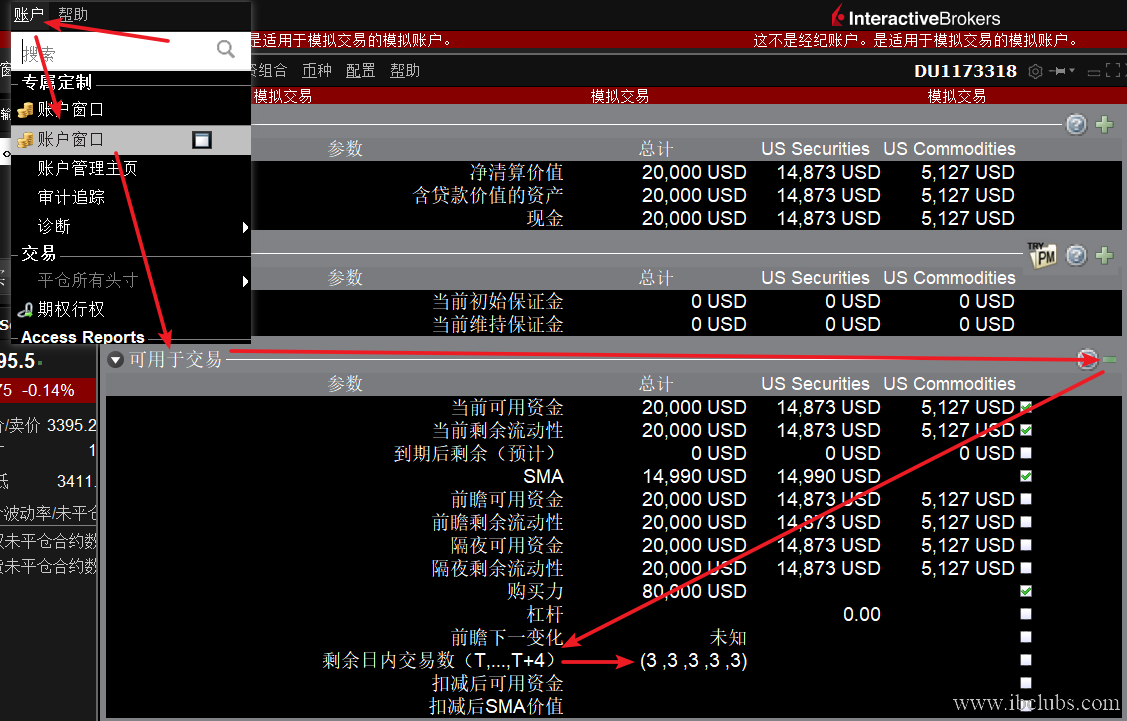Click the 净清算价值 row label
The width and height of the screenshot is (1127, 721).
[x=516, y=173]
